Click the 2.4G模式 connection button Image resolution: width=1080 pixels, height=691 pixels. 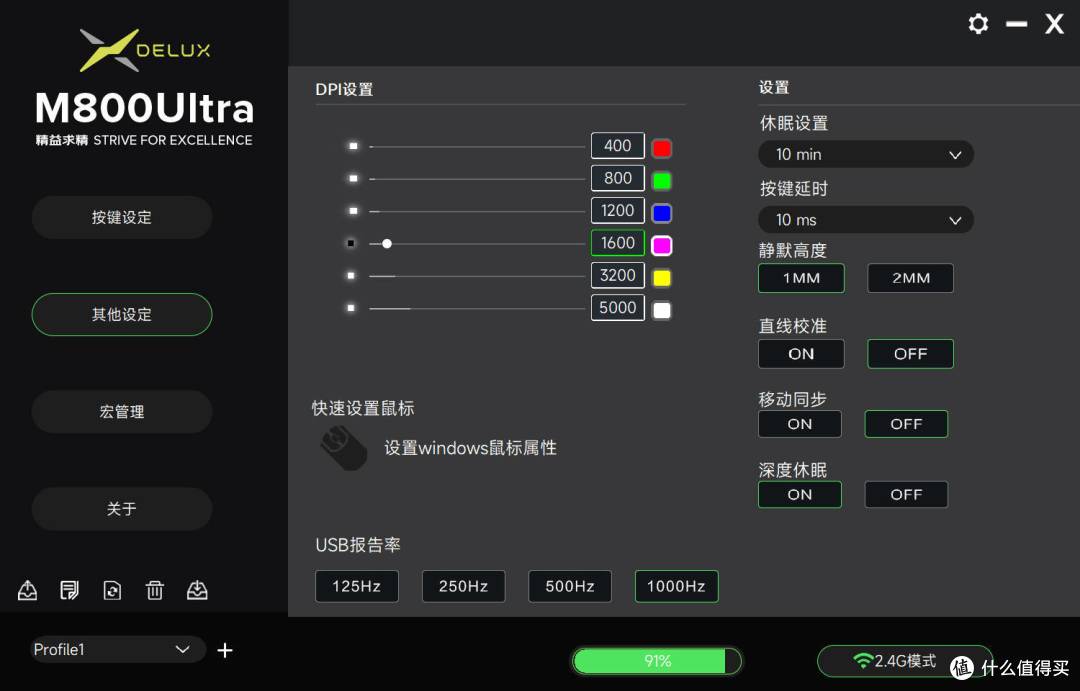click(x=904, y=661)
